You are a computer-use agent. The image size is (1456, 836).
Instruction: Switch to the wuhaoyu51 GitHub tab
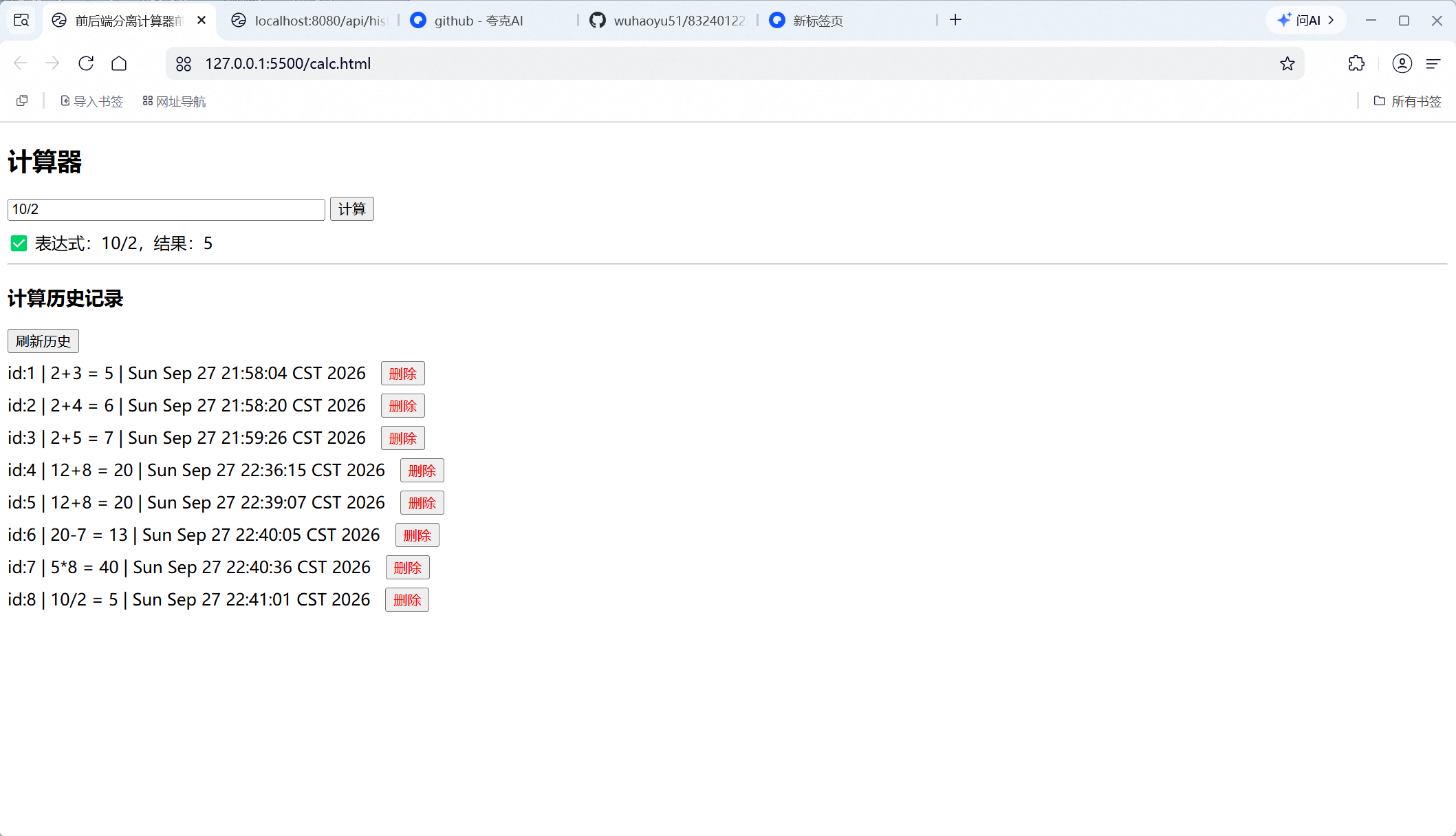pos(669,21)
